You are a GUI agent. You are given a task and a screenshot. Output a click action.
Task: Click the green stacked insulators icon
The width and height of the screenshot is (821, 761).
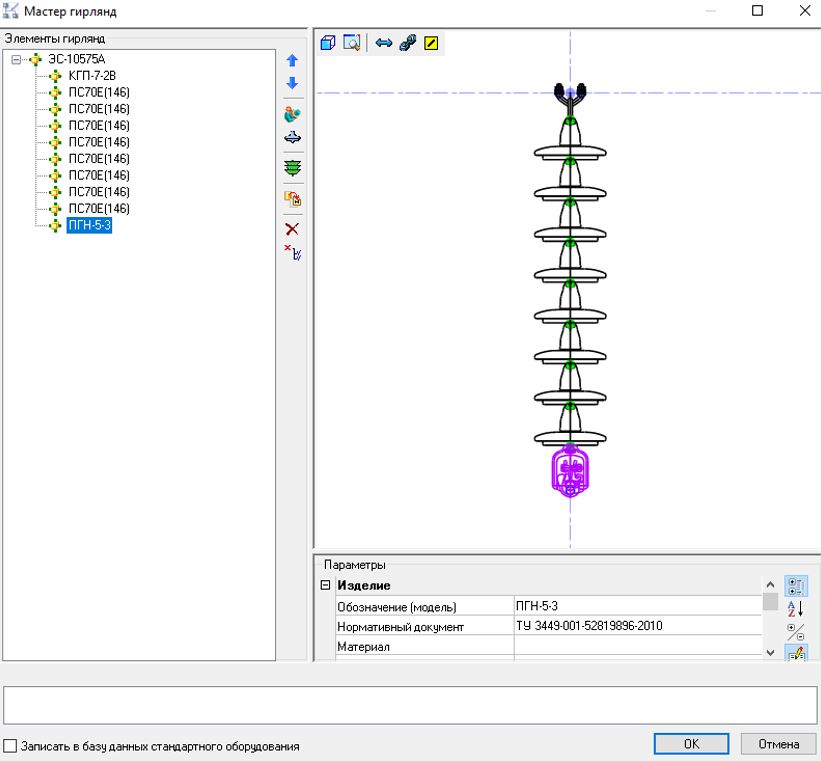pos(293,168)
